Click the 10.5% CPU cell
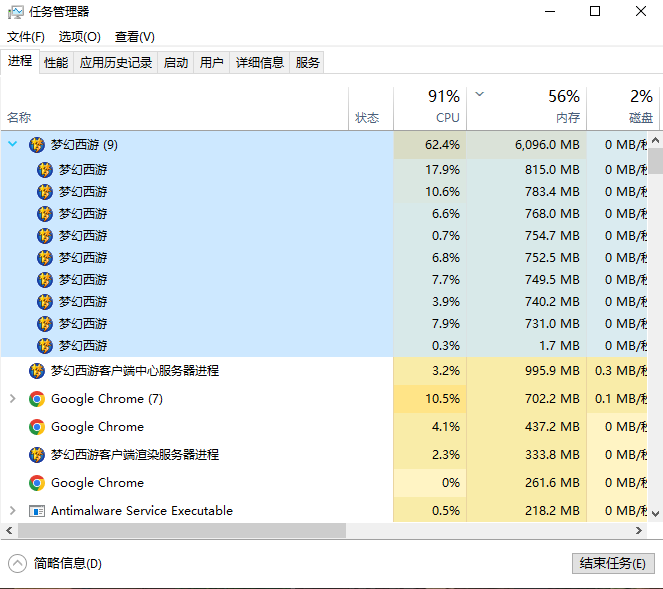The height and width of the screenshot is (589, 663). [430, 399]
